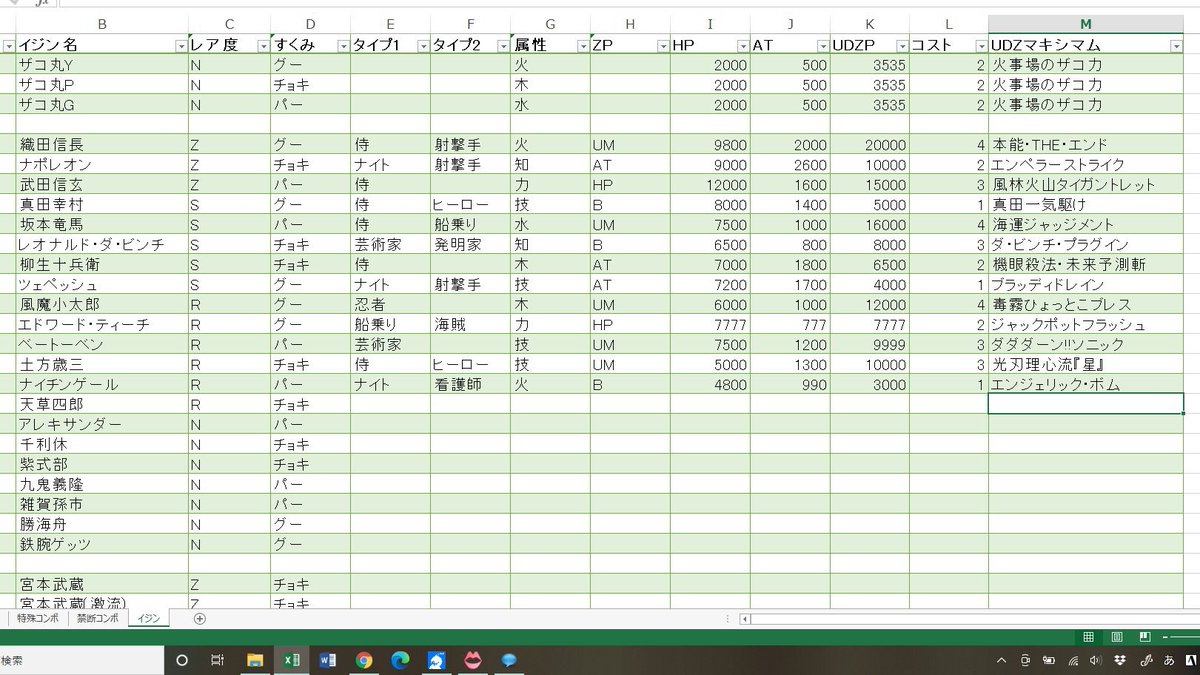Select the cell 天草四郎
1200x675 pixels.
(101, 405)
